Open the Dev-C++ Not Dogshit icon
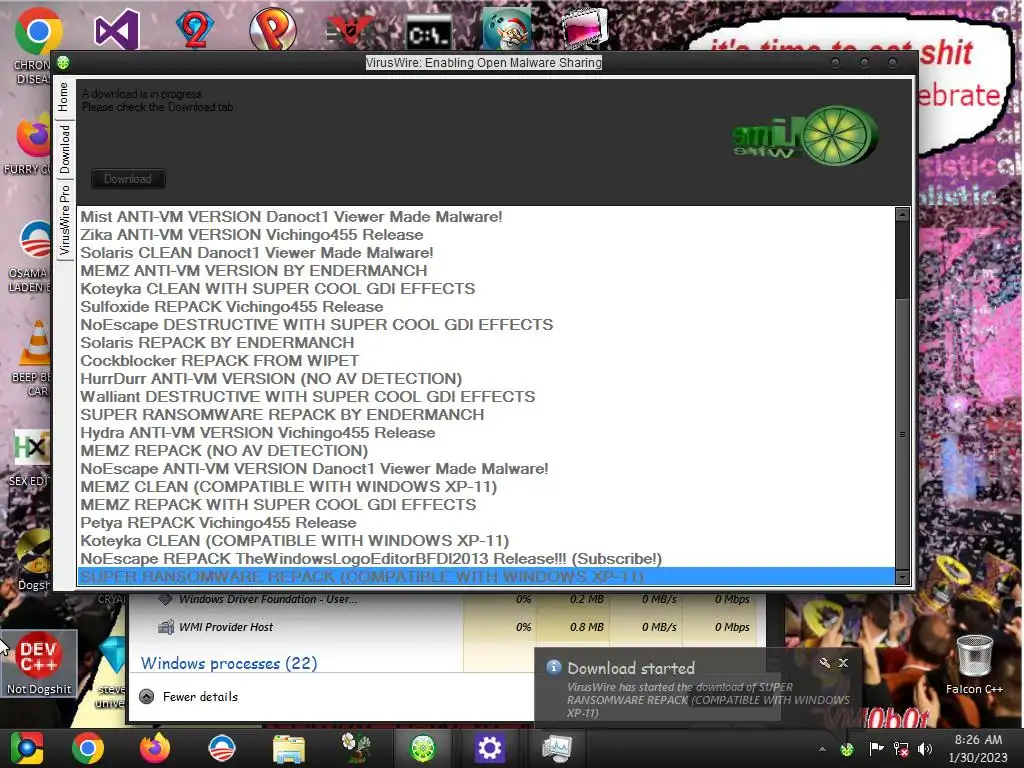1024x768 pixels. point(39,664)
